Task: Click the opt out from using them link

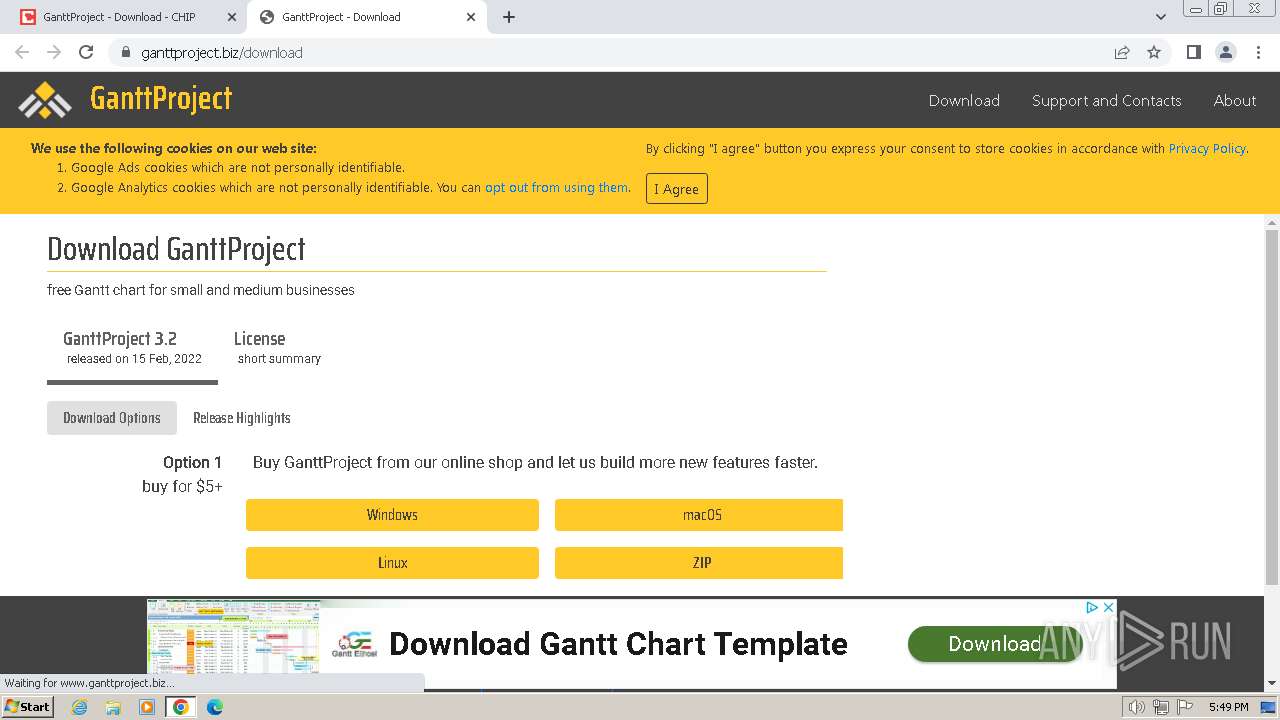Action: pyautogui.click(x=557, y=187)
